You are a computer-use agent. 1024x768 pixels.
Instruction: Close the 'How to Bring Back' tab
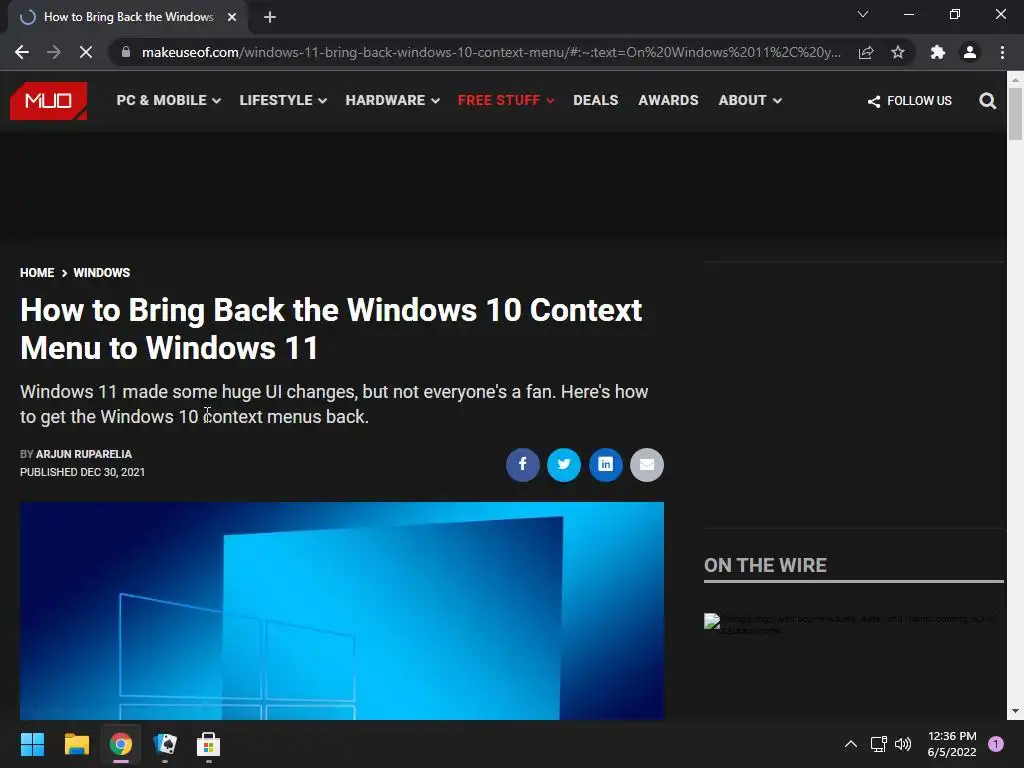232,17
